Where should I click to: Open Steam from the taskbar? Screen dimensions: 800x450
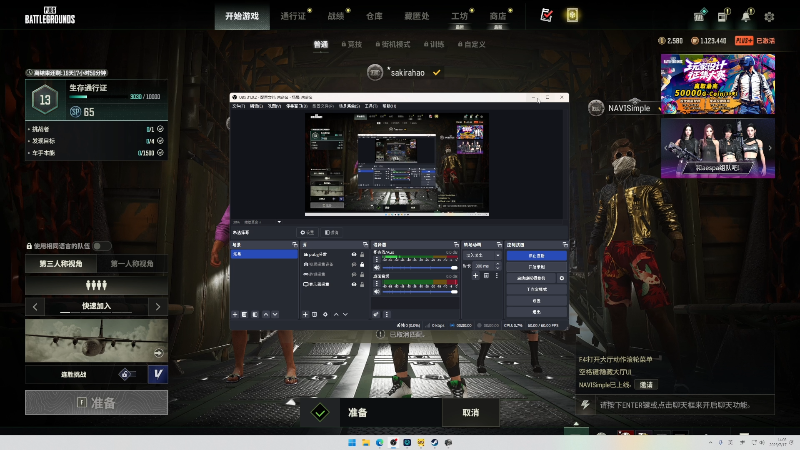[435, 442]
